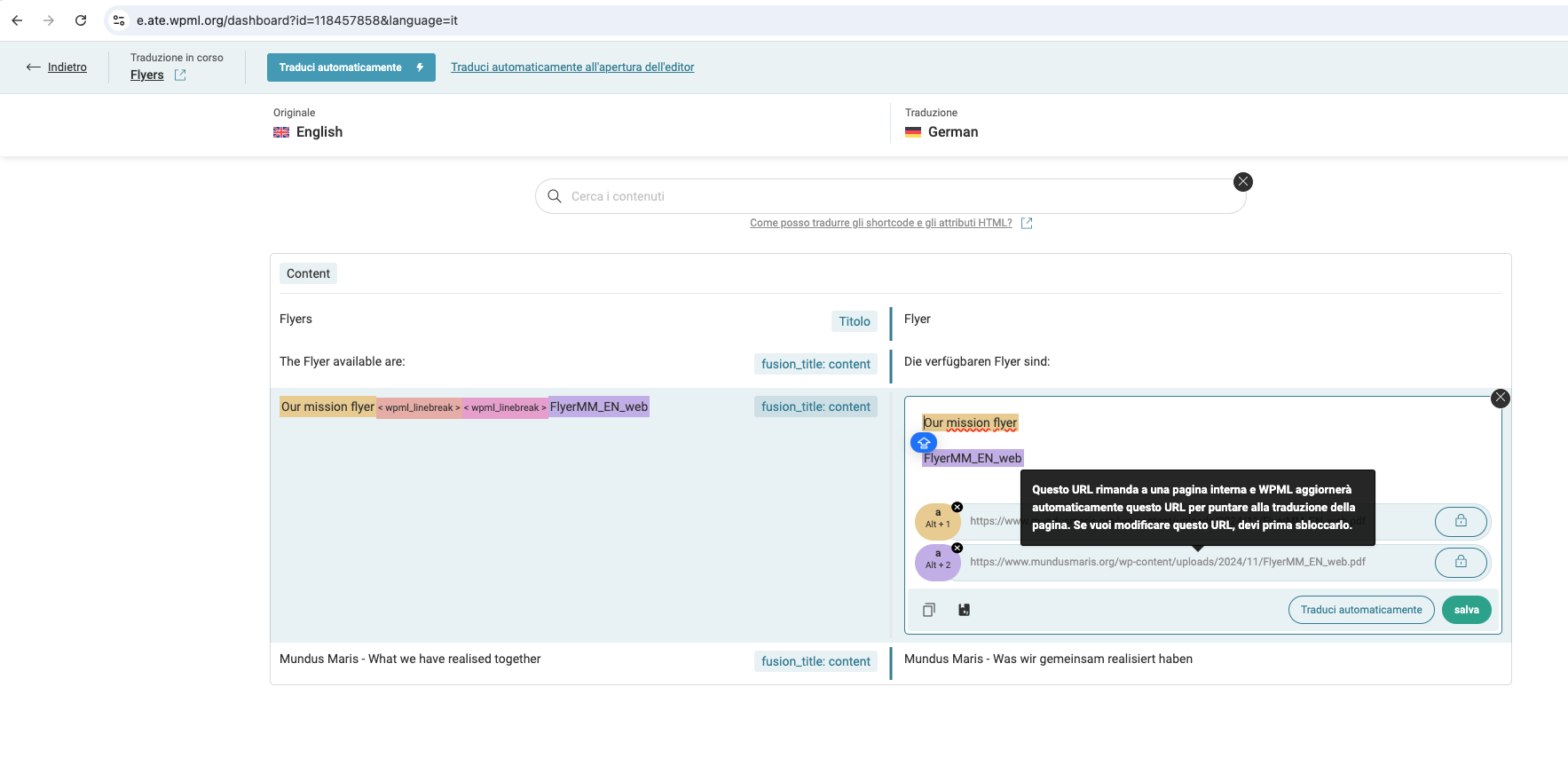
Task: Open German translation 'Die verfügbaren Flyer sind:'
Action: coord(977,361)
